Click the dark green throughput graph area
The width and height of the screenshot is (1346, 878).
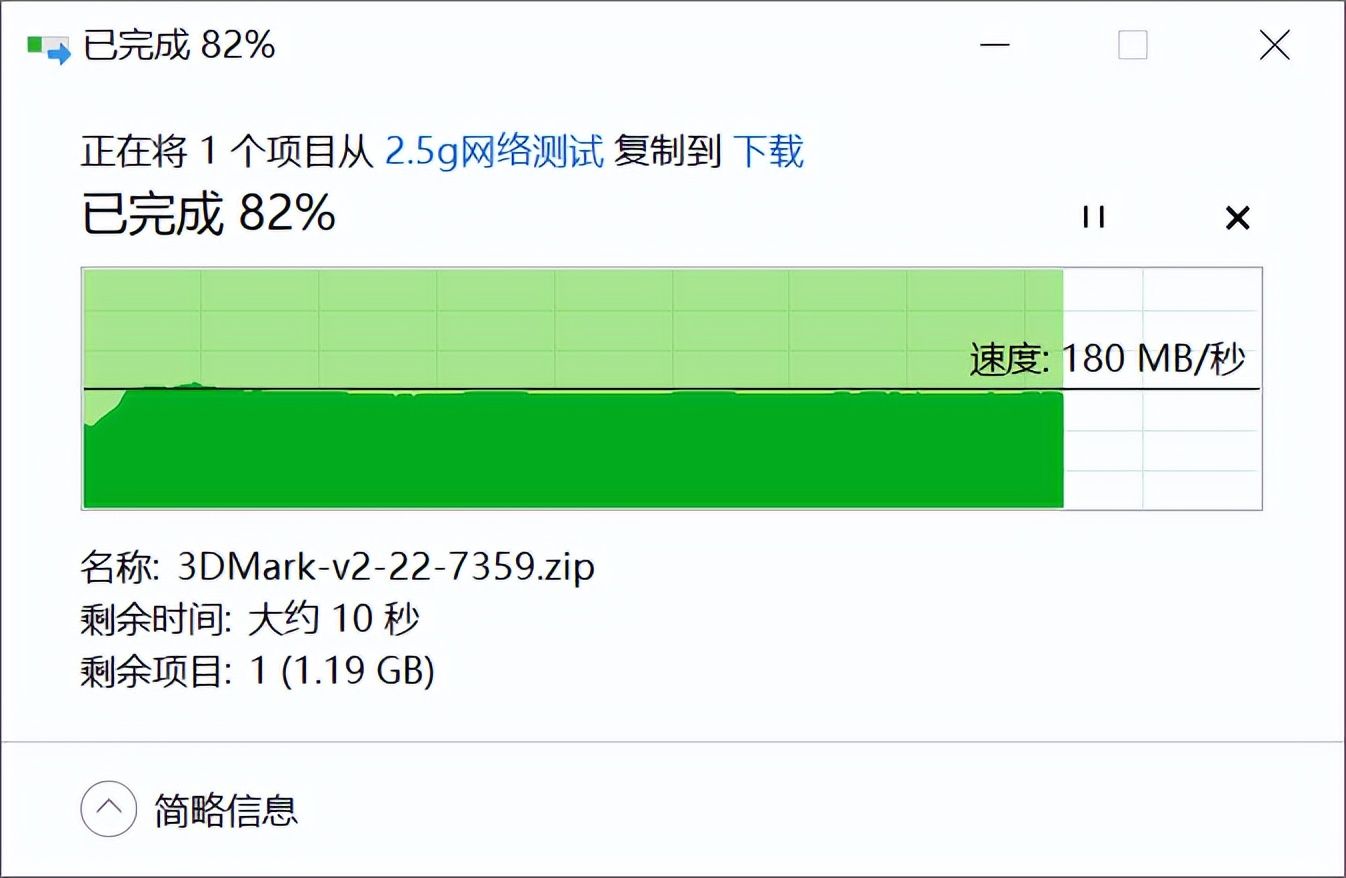tap(572, 450)
